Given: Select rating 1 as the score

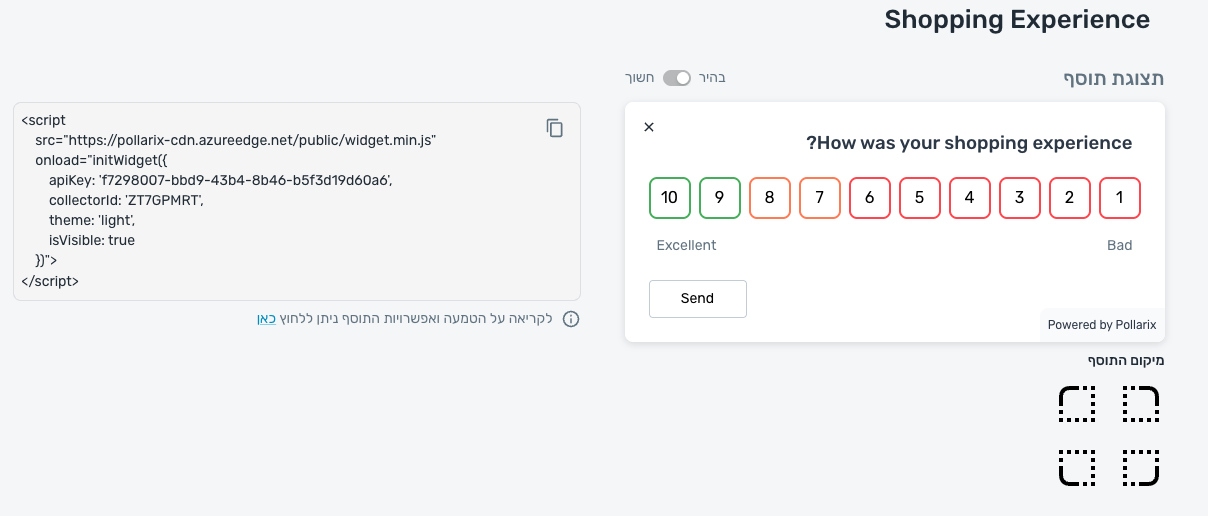Looking at the screenshot, I should coord(1120,198).
